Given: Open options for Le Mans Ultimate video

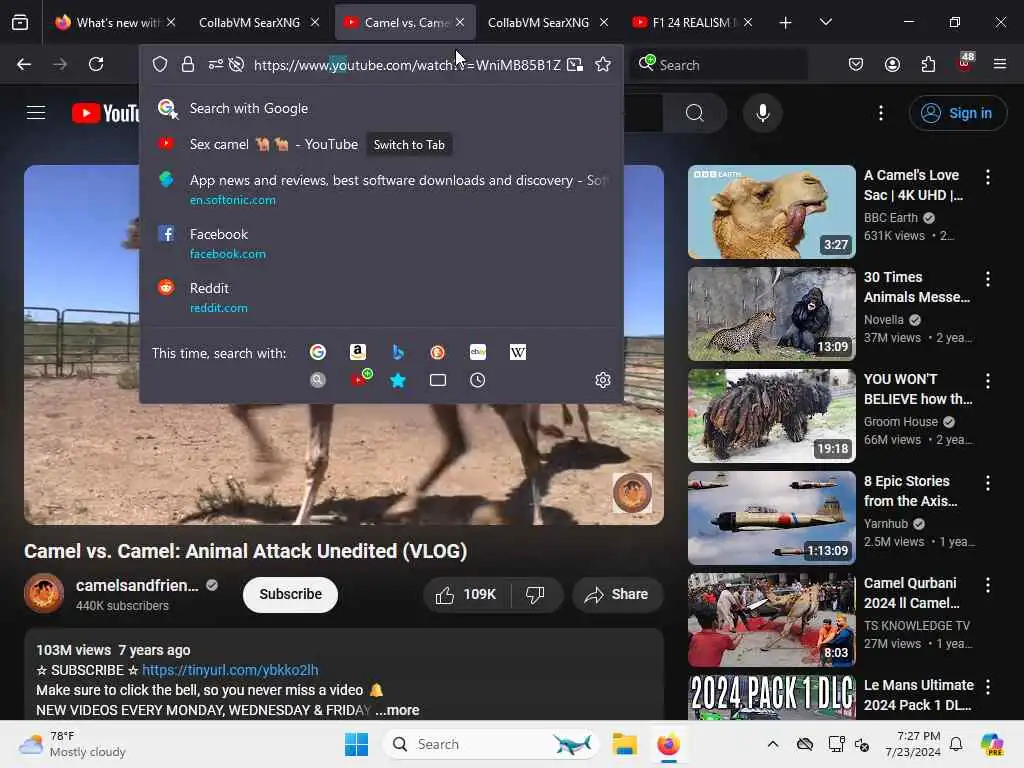Looking at the screenshot, I should point(987,686).
